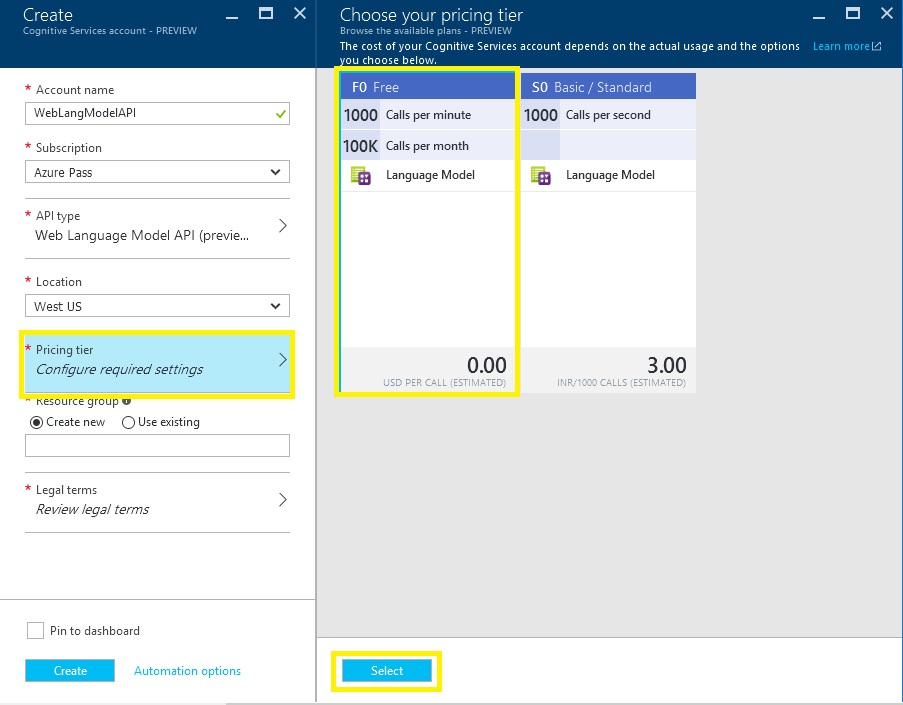Image resolution: width=903 pixels, height=705 pixels.
Task: Open the Subscription dropdown showing Azure Pass
Action: point(157,172)
